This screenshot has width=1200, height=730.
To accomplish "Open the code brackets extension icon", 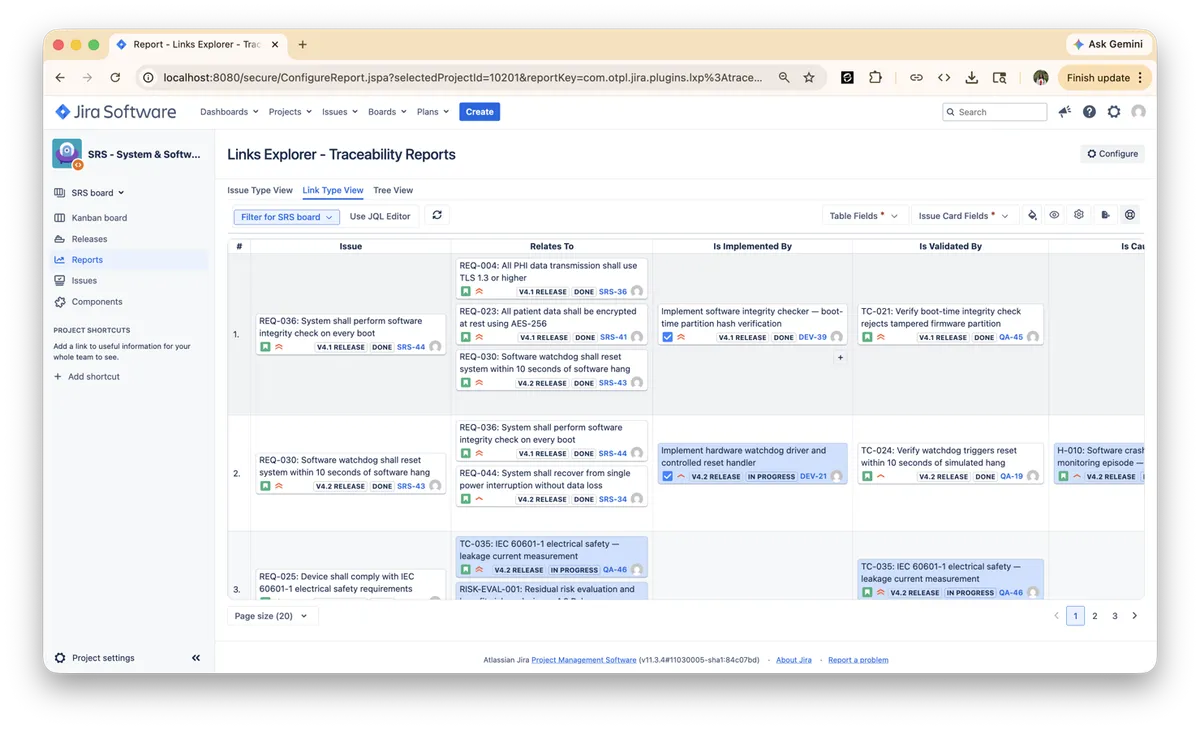I will 944,77.
